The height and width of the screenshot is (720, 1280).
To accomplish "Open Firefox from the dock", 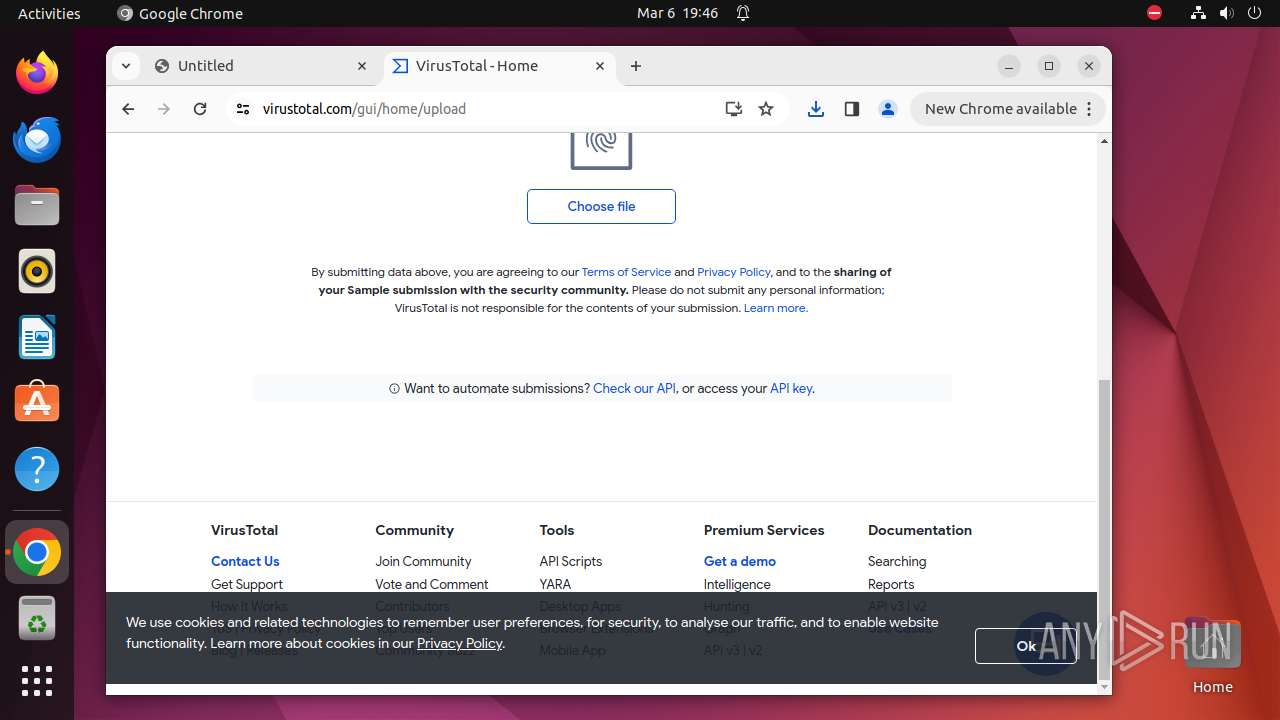I will [x=37, y=74].
